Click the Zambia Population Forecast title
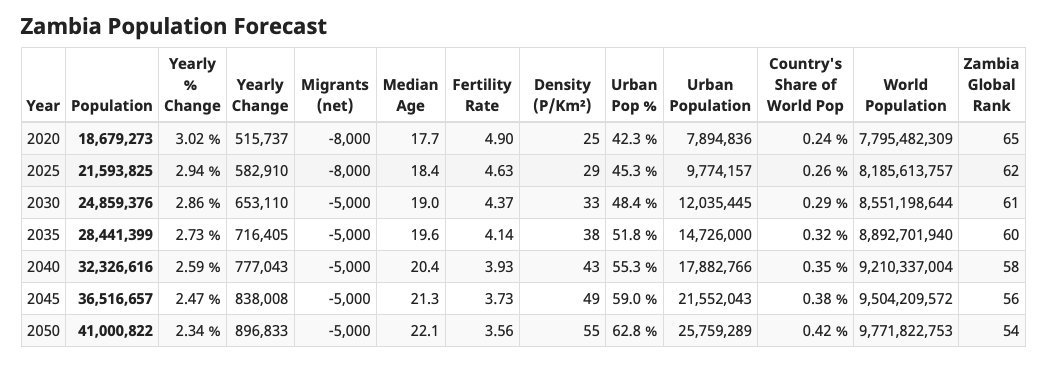This screenshot has height=365, width=1043. coord(174,26)
